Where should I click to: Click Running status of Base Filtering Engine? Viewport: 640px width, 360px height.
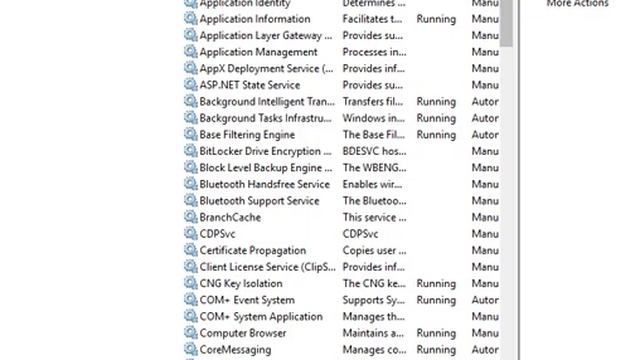pos(436,135)
